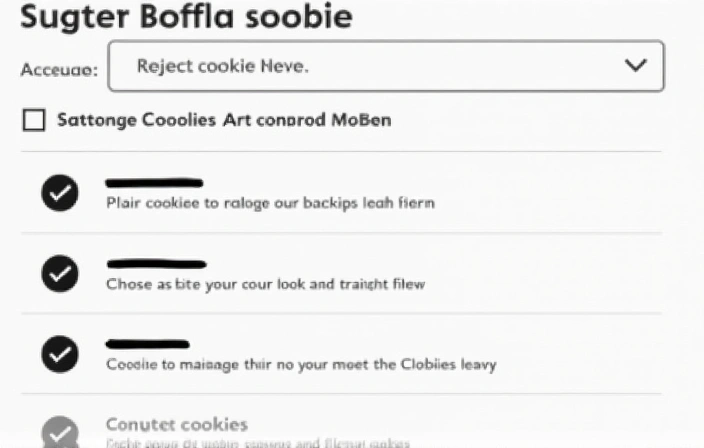Click the greyed check icon for Conutet cookies
The image size is (704, 448).
click(60, 433)
